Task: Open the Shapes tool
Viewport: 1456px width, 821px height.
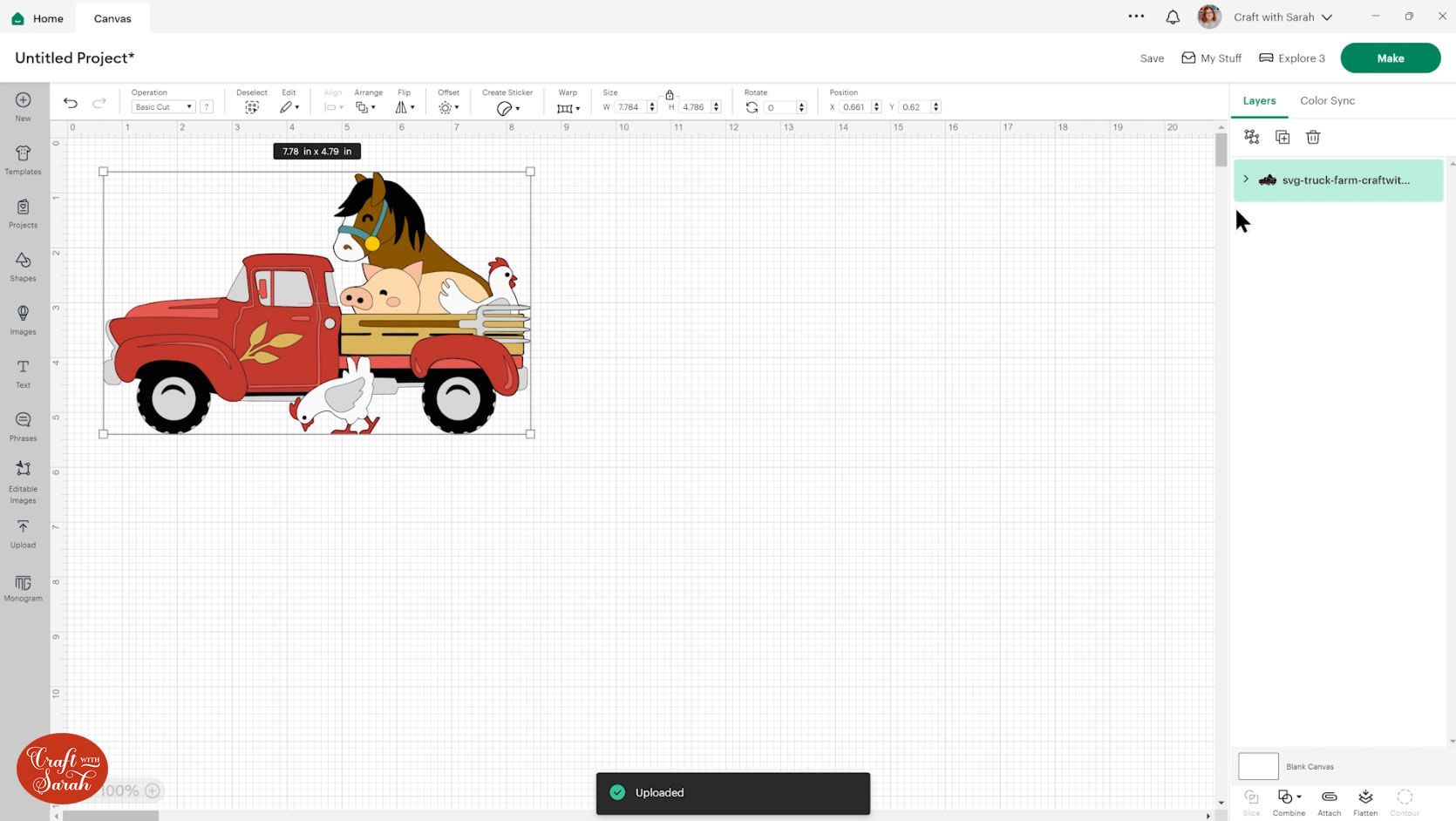Action: pyautogui.click(x=23, y=267)
